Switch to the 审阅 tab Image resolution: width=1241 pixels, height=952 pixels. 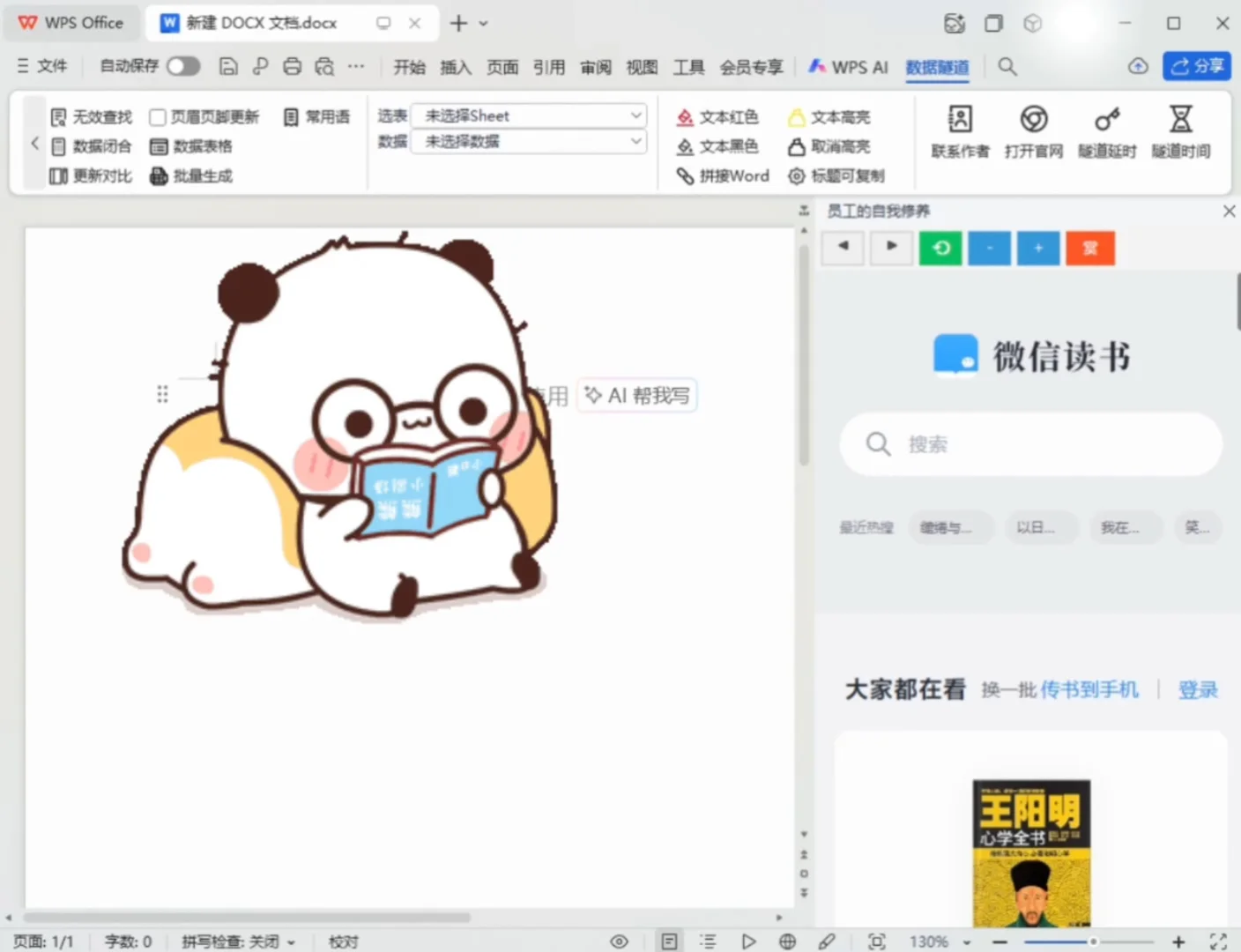596,67
